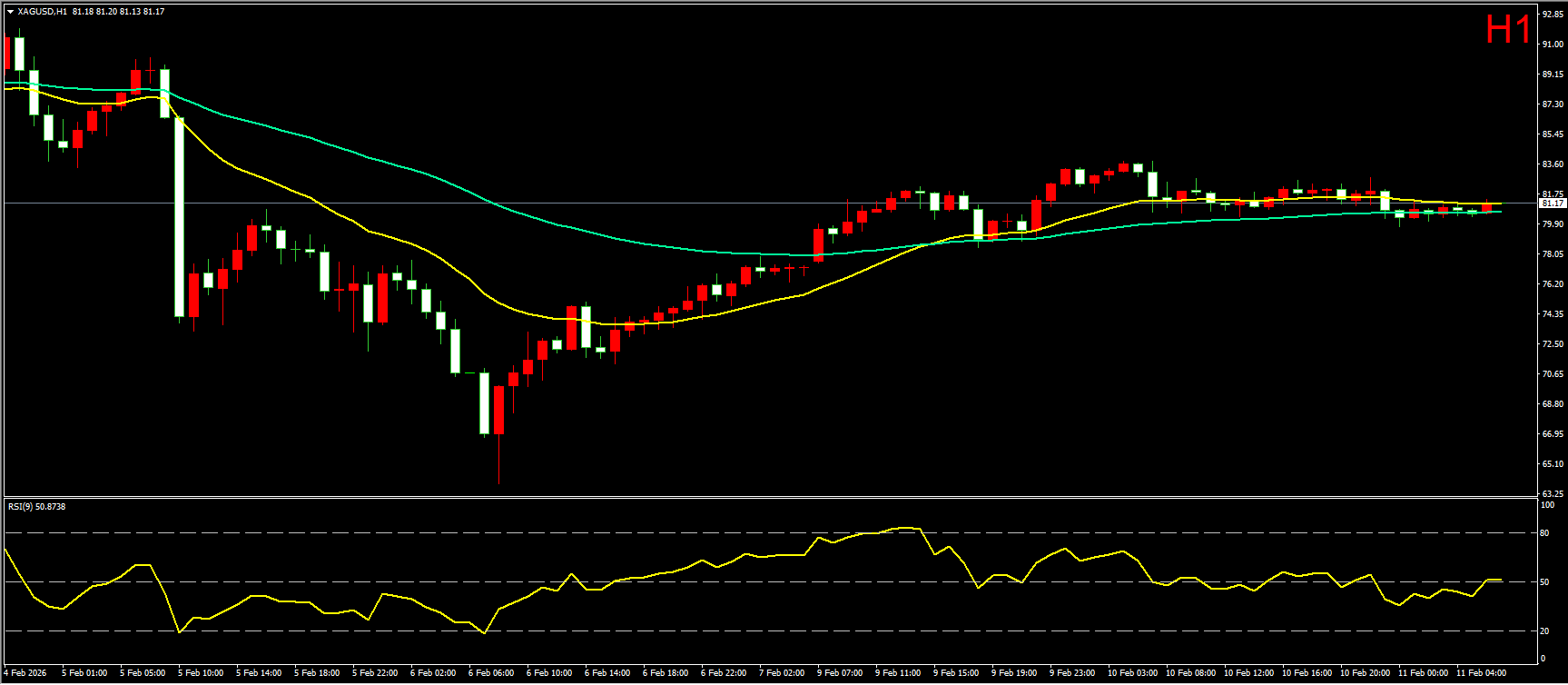Image resolution: width=1568 pixels, height=685 pixels.
Task: Select the 11 Feb 04:00 time label
Action: (x=1481, y=673)
